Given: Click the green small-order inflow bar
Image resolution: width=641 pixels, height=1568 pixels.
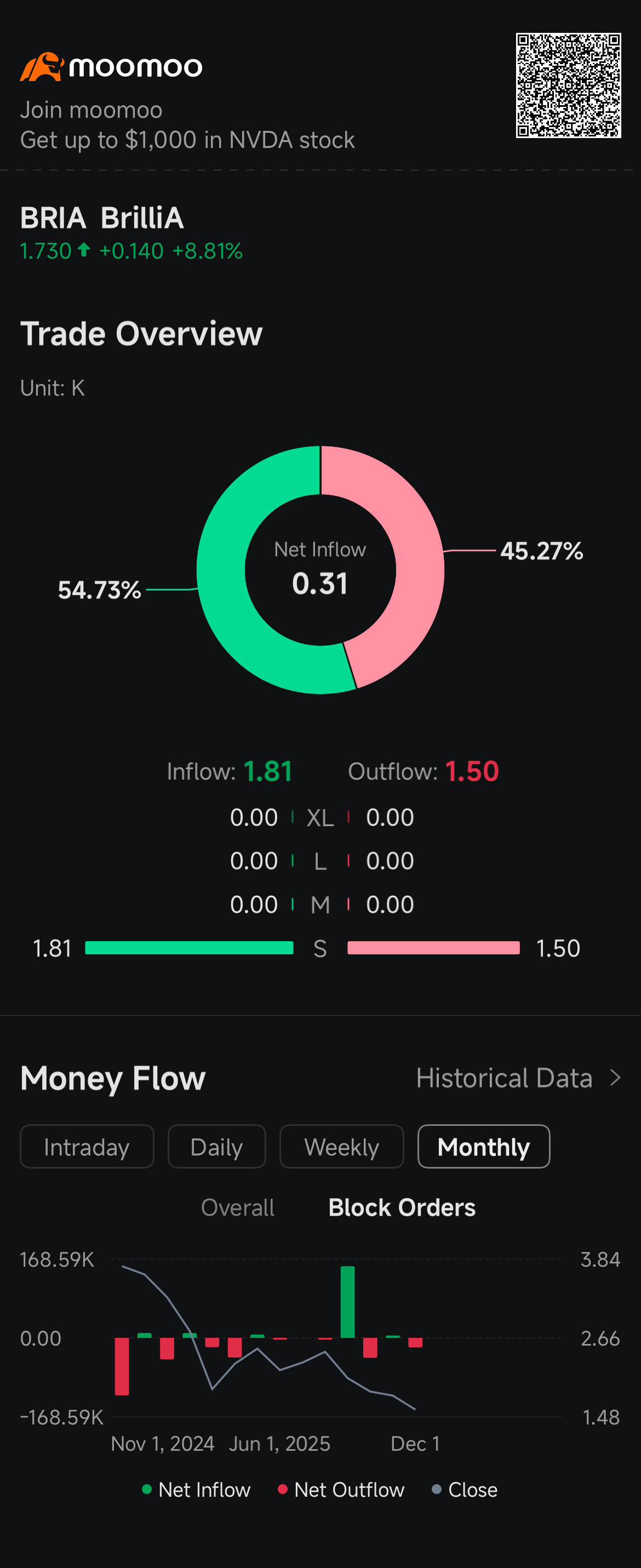Looking at the screenshot, I should pos(190,948).
